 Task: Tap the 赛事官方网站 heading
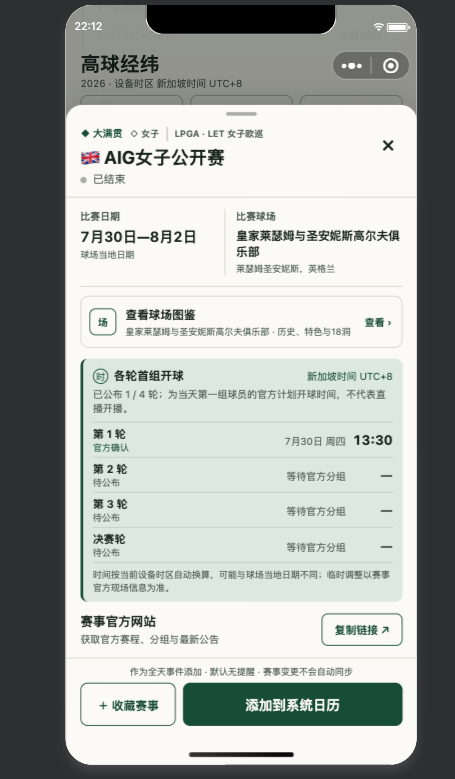118,622
